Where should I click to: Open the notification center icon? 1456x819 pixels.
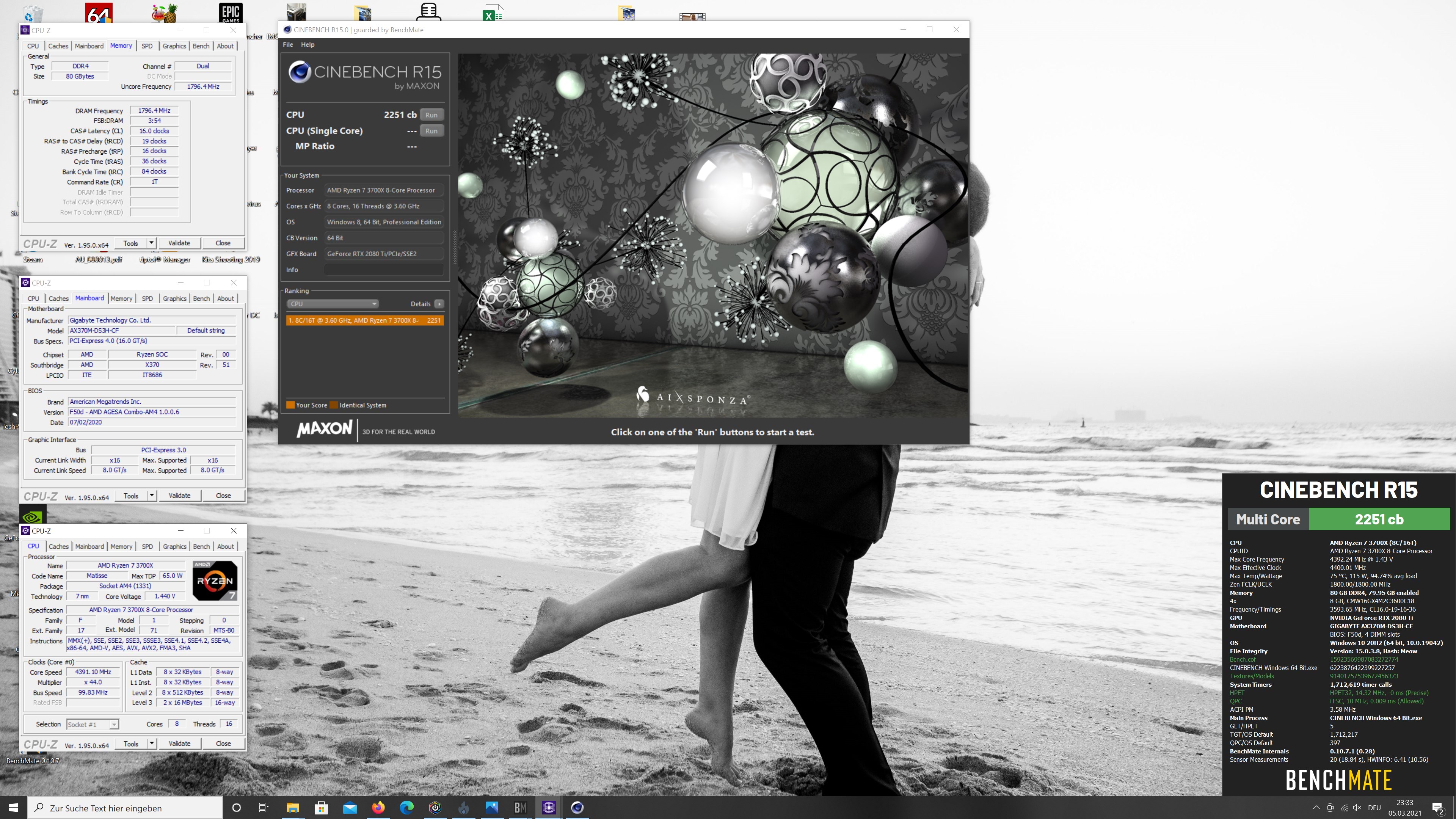pos(1438,808)
